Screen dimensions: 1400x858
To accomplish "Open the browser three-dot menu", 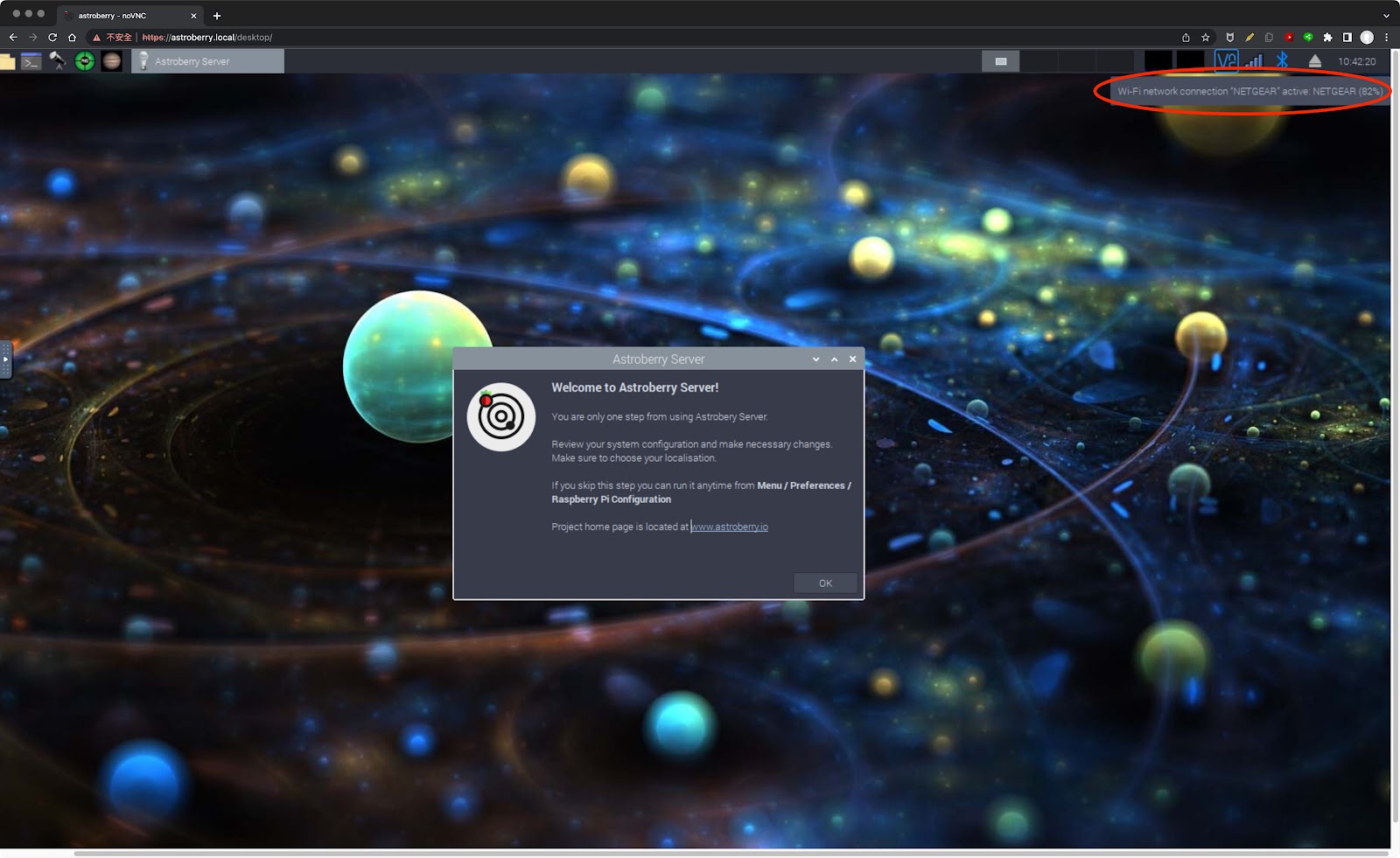I will click(1386, 38).
